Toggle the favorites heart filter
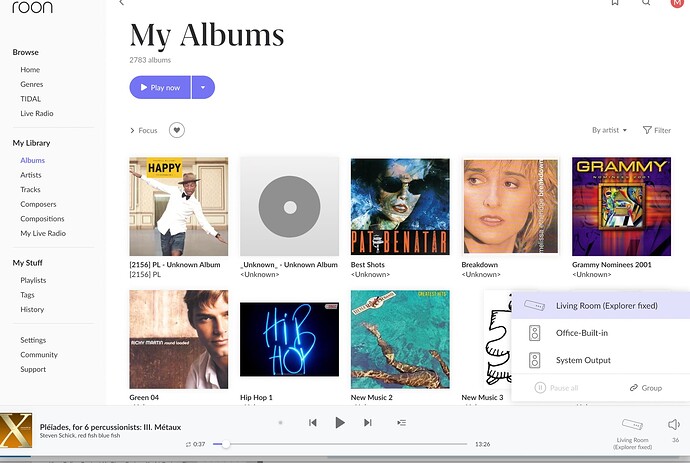This screenshot has height=463, width=690. [x=177, y=130]
